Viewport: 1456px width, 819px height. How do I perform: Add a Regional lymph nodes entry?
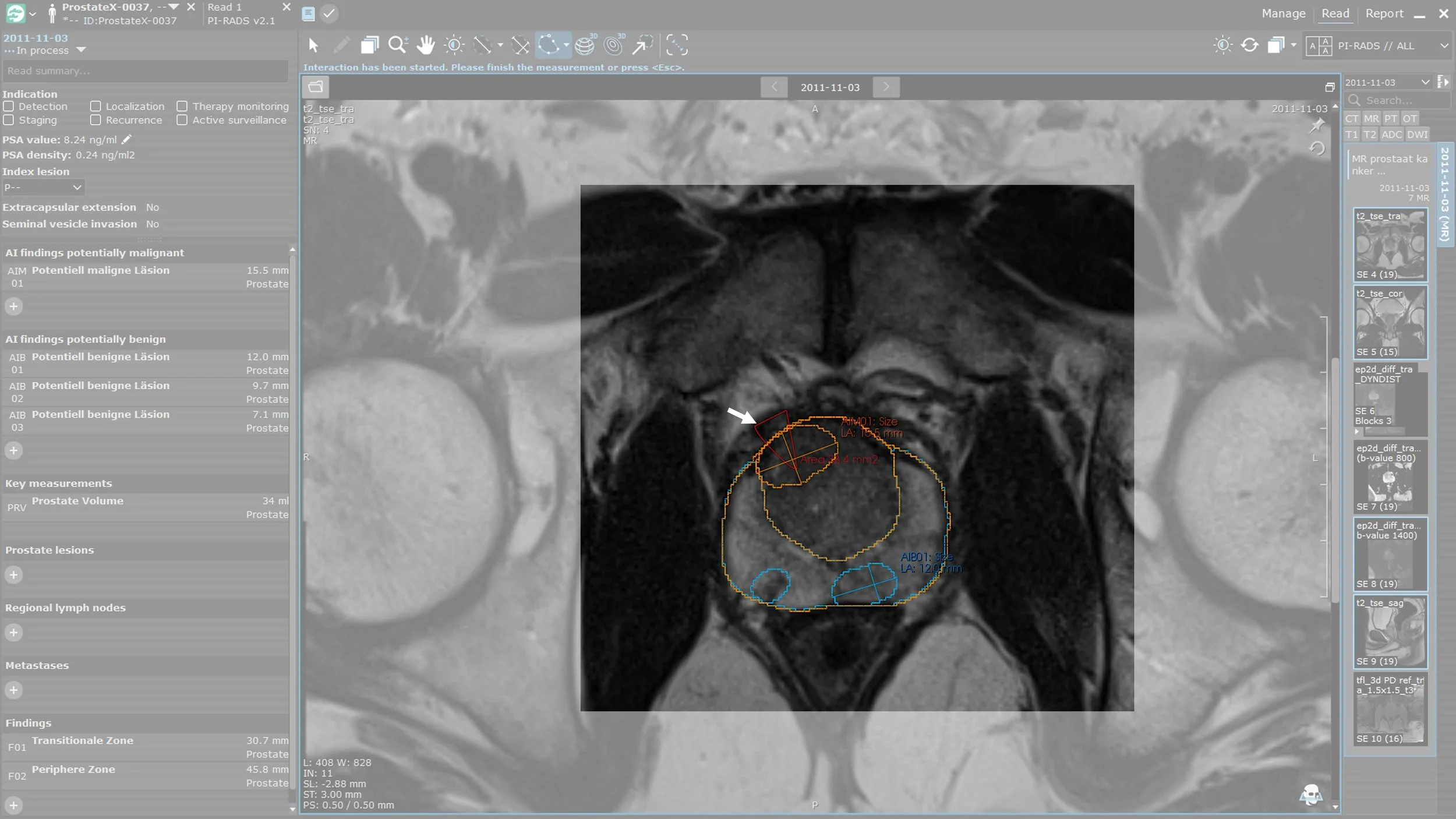pyautogui.click(x=13, y=633)
